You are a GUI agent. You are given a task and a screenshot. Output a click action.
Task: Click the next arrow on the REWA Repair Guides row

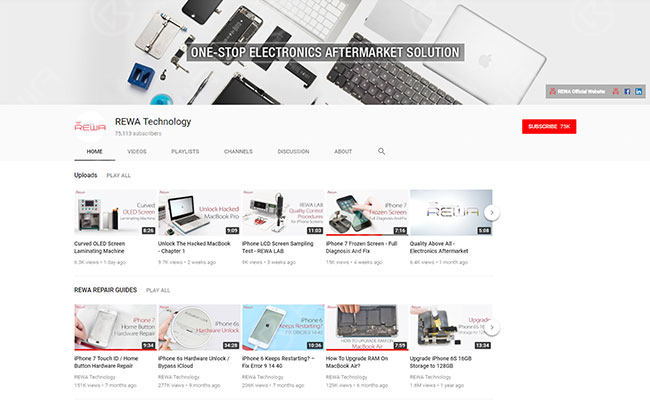pos(492,328)
